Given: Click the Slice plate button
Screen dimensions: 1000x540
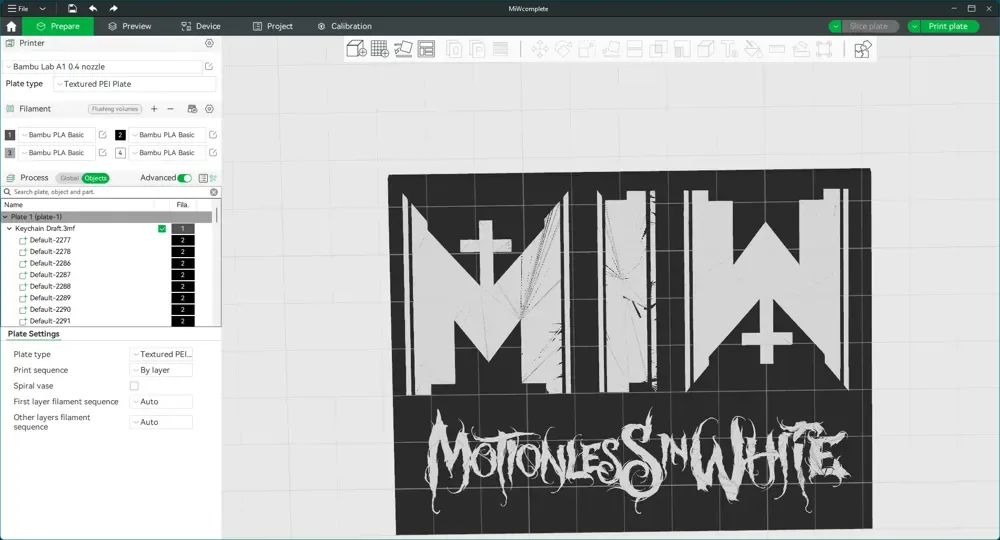Looking at the screenshot, I should [871, 26].
